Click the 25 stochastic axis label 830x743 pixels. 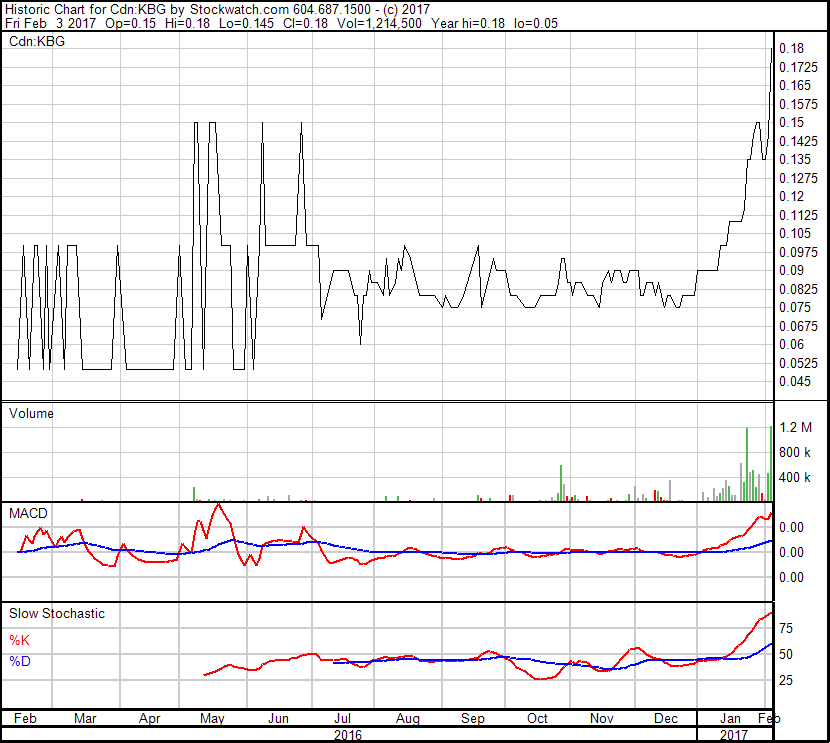[x=786, y=680]
